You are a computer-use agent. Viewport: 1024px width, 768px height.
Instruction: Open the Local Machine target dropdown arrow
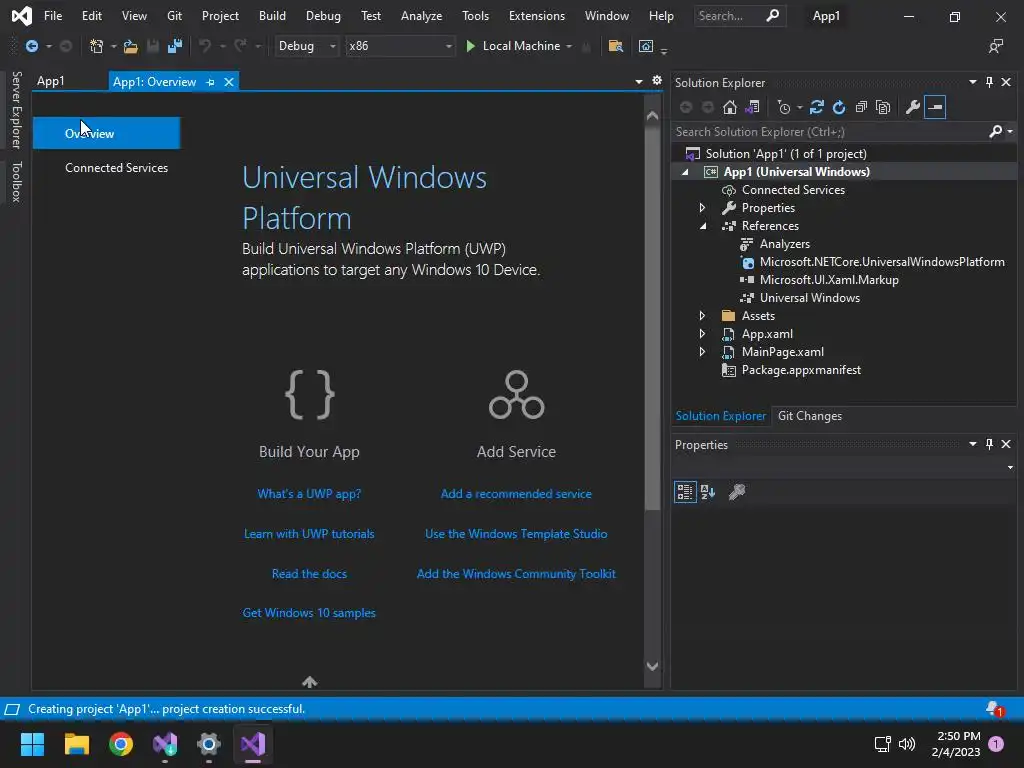[569, 46]
